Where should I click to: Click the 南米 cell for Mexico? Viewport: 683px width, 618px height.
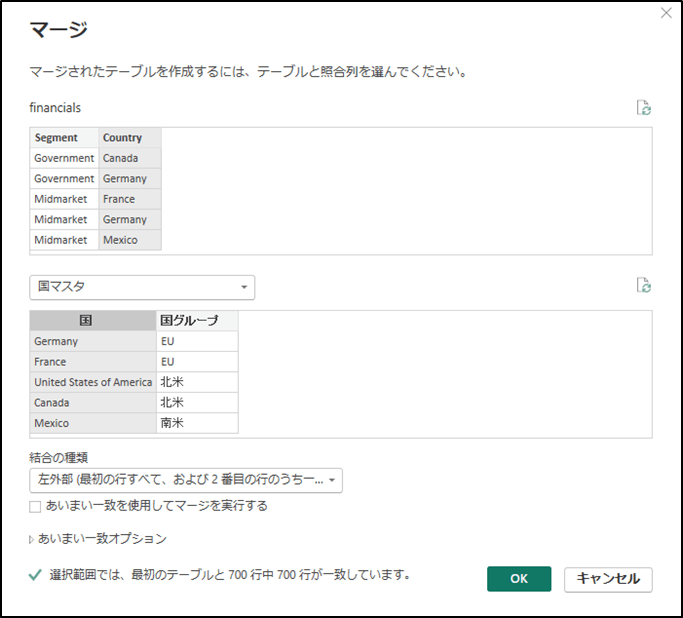[197, 423]
